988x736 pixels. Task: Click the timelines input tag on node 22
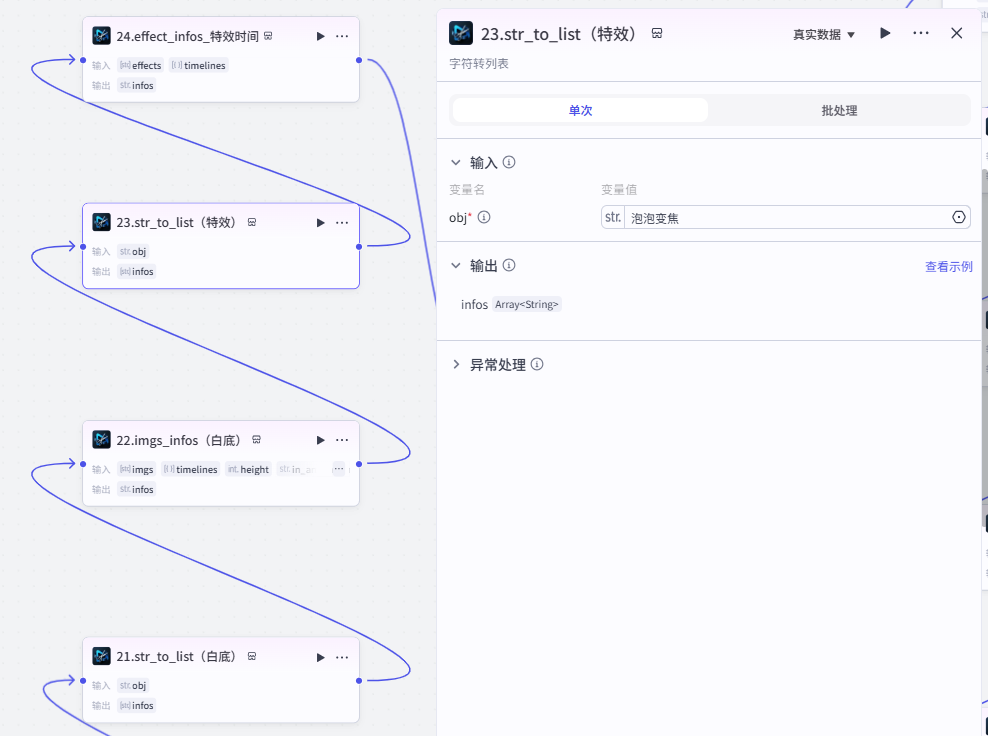click(190, 469)
